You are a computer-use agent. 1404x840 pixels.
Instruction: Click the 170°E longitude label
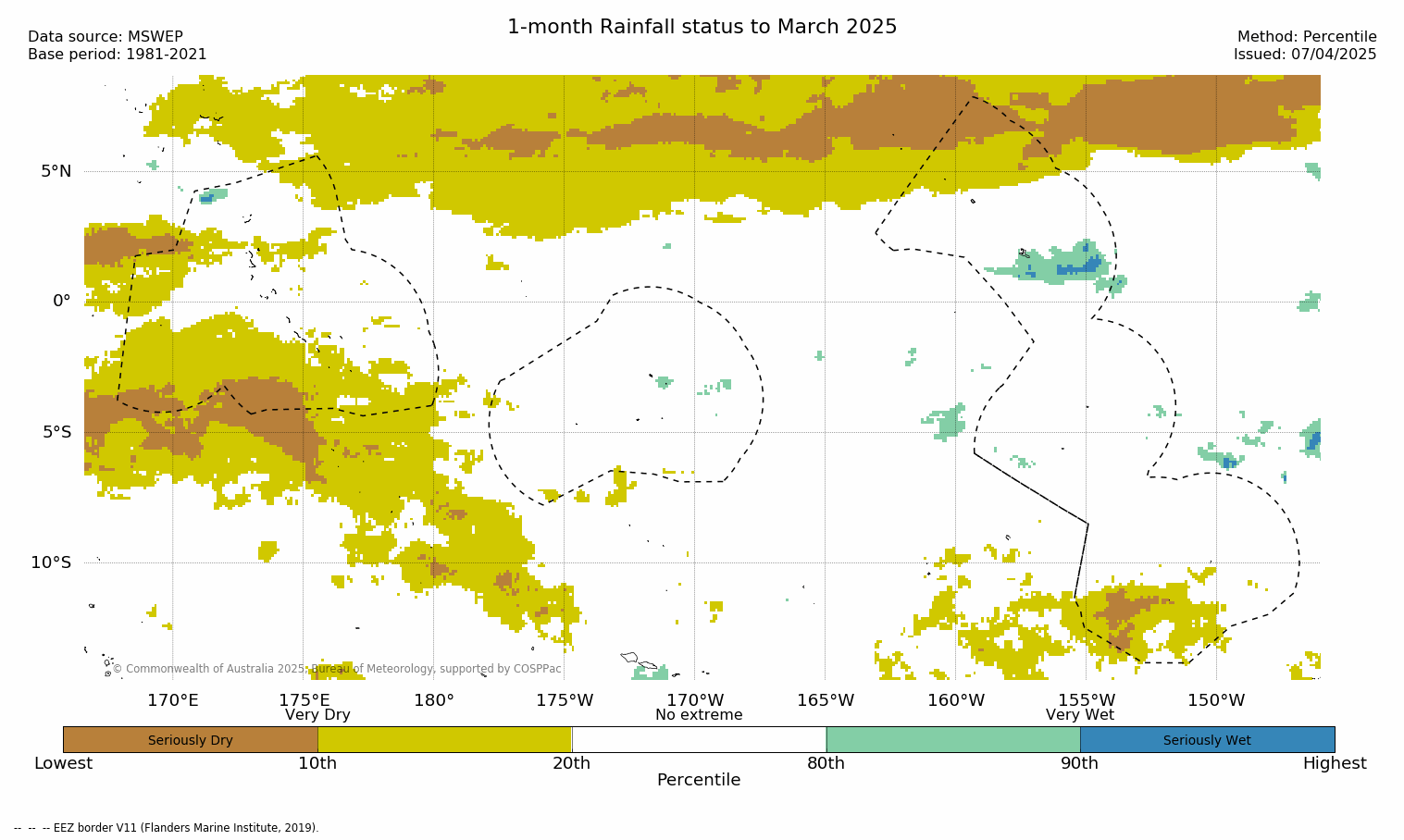[173, 700]
